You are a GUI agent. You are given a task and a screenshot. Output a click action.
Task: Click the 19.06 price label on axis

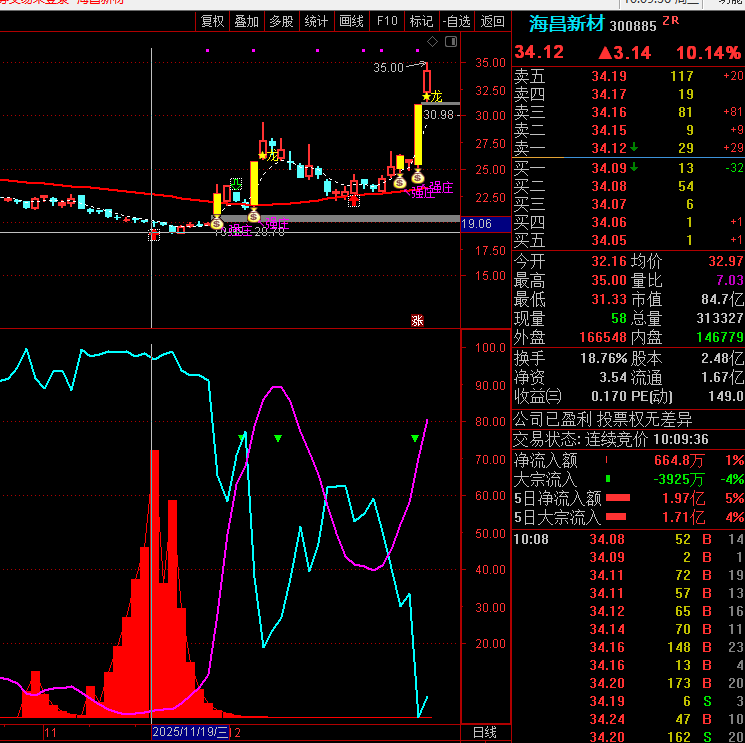tap(477, 224)
